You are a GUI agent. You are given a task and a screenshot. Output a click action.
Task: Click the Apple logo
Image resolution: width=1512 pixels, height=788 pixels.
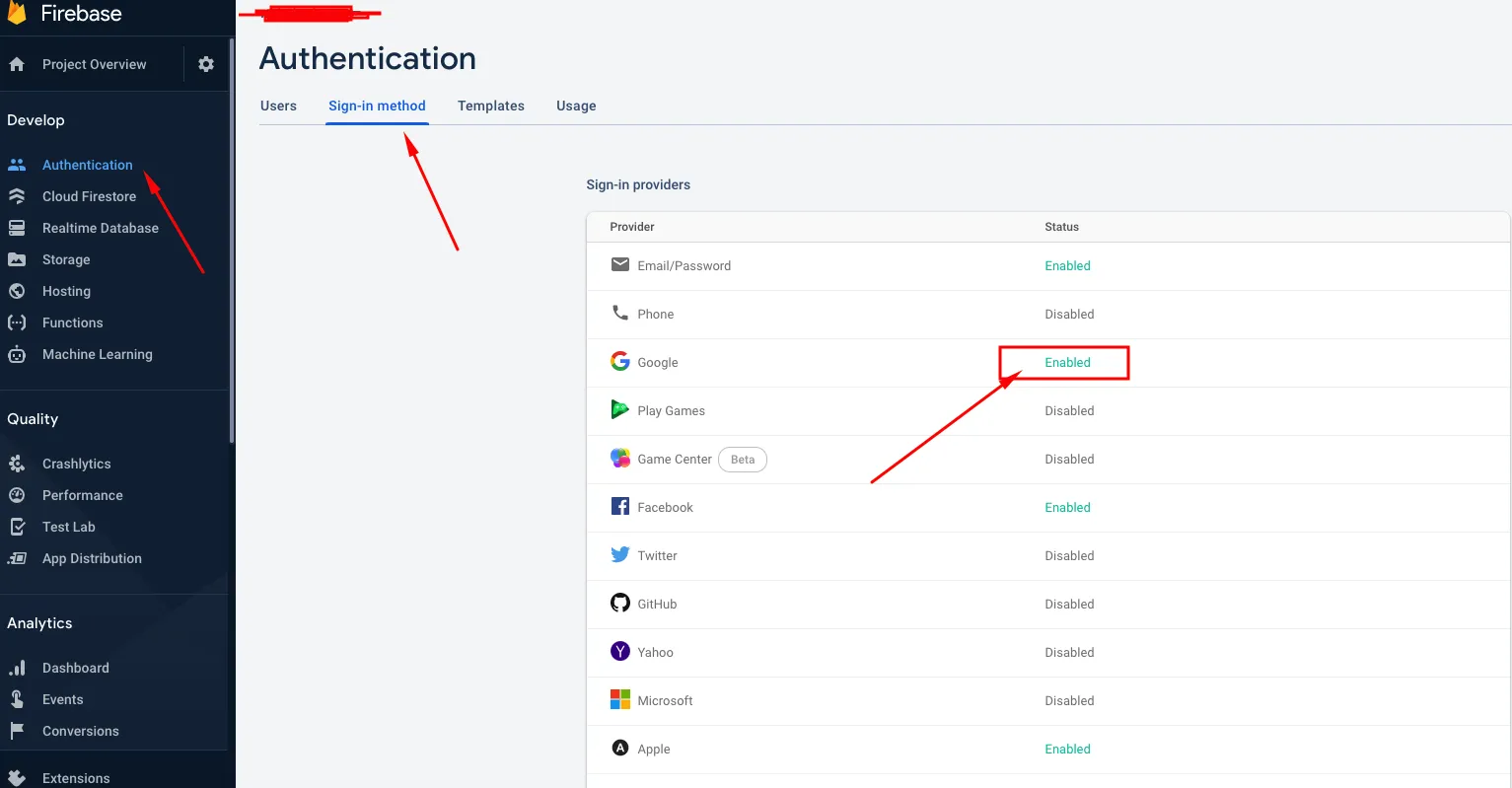tap(620, 748)
